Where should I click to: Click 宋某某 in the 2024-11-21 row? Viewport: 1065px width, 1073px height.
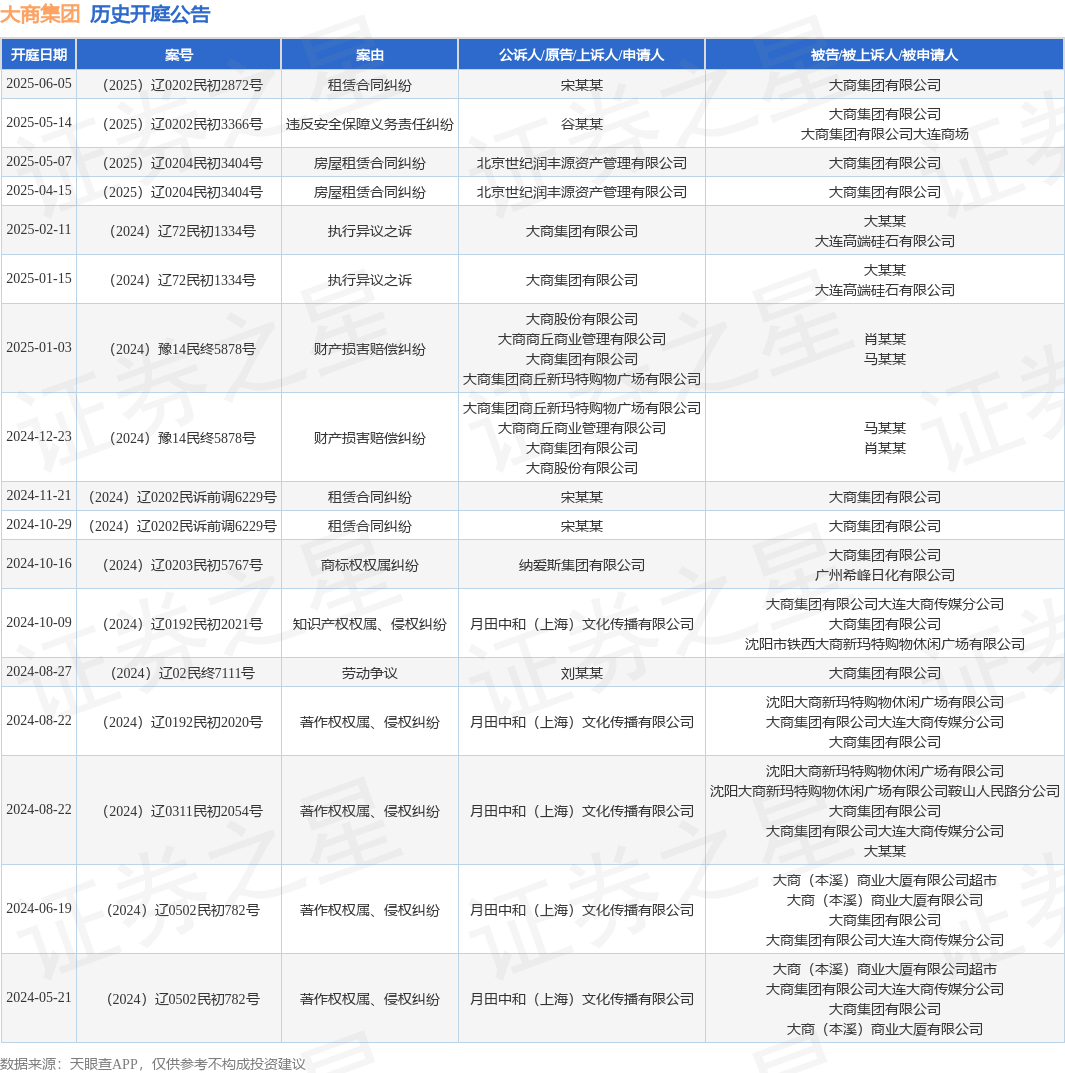[582, 497]
